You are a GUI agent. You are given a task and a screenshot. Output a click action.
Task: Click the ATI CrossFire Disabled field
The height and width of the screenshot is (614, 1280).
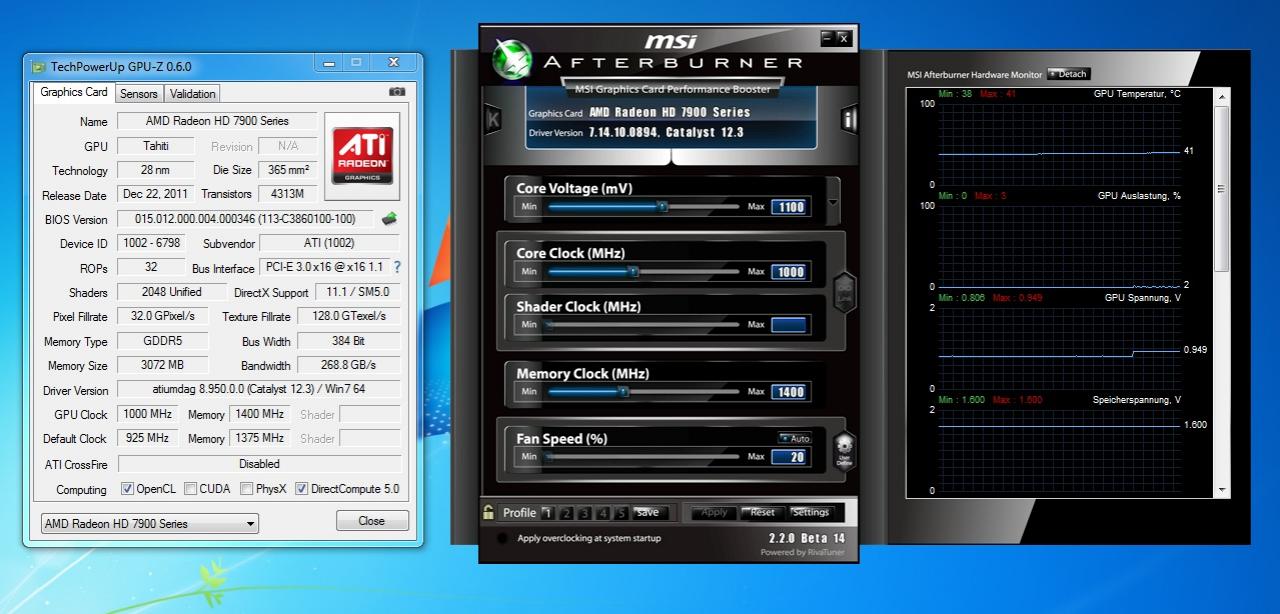259,463
